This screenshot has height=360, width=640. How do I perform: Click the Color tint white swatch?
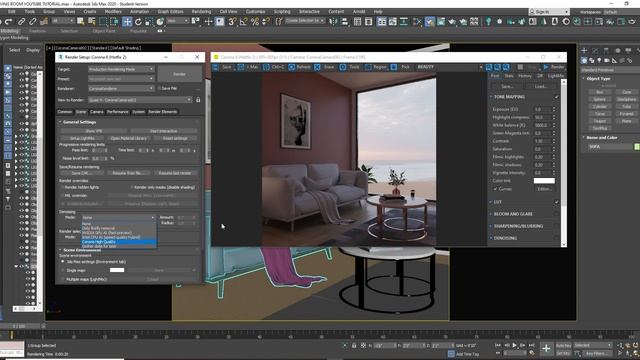[x=544, y=181]
